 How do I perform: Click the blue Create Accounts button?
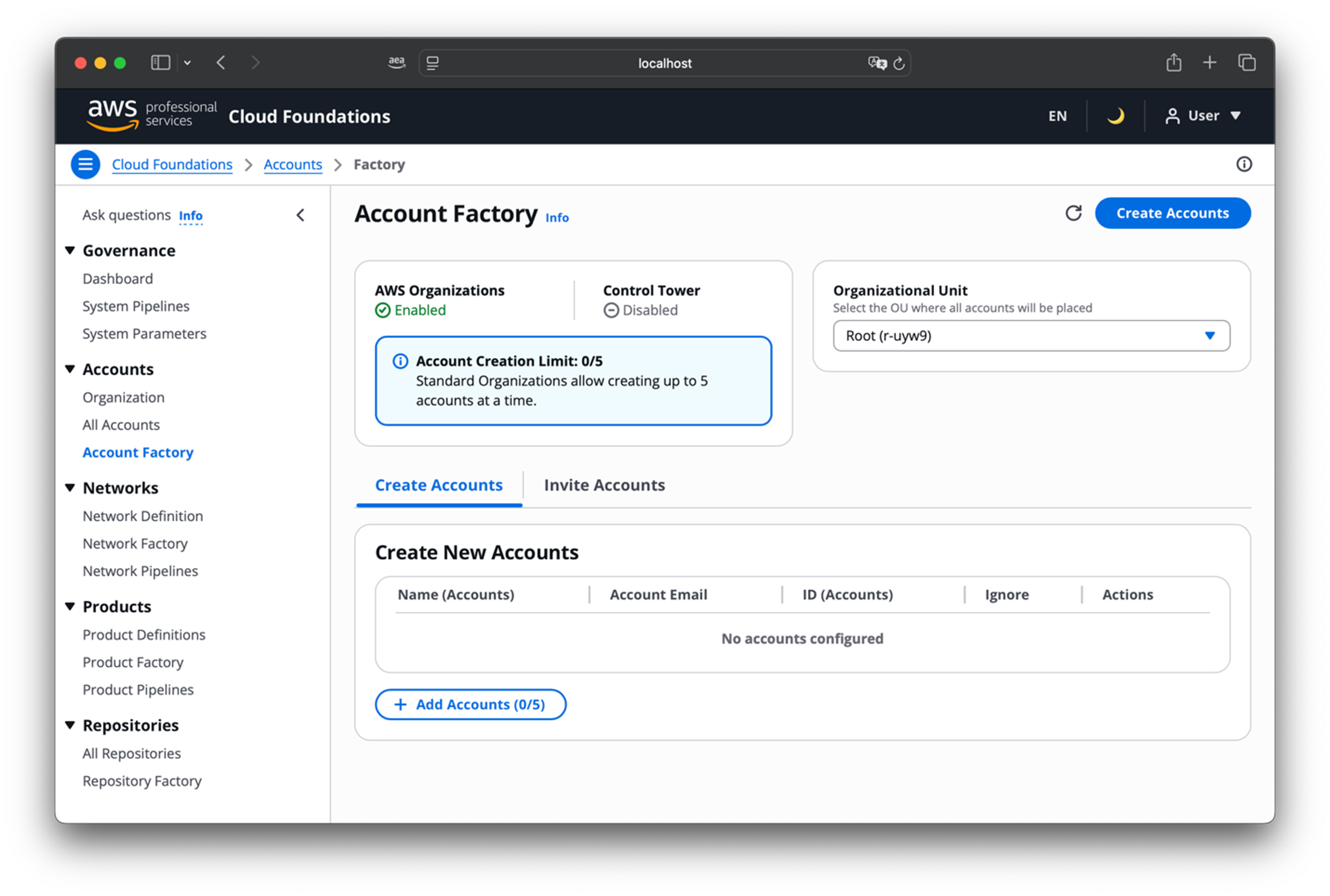1172,213
